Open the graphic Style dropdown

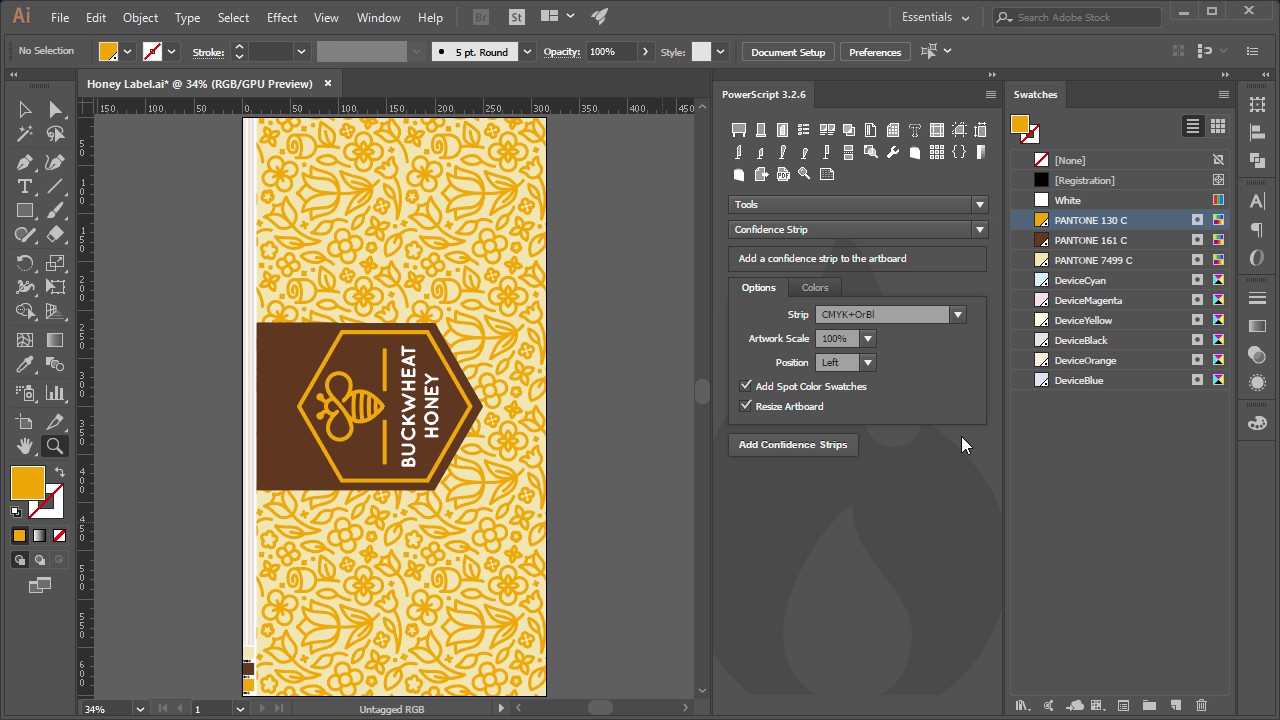[x=720, y=52]
